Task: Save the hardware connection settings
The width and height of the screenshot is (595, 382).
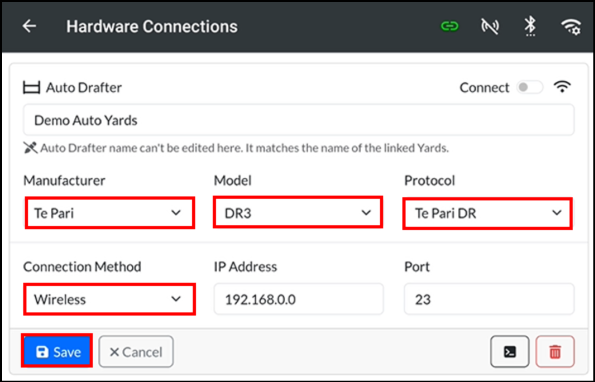Action: [57, 351]
